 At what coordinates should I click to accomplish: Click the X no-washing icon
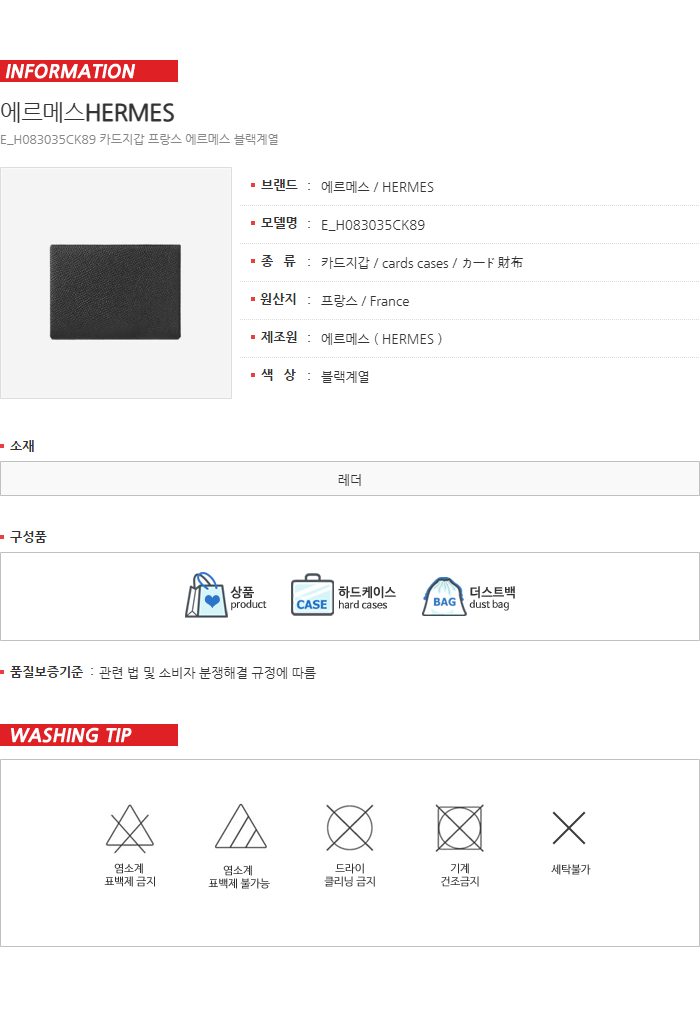pyautogui.click(x=569, y=828)
